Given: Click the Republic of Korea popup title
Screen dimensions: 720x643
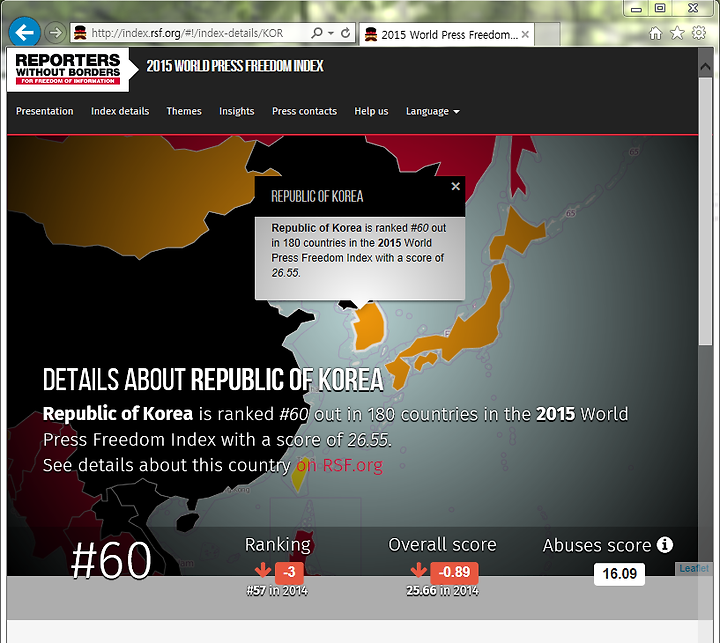Looking at the screenshot, I should [317, 197].
